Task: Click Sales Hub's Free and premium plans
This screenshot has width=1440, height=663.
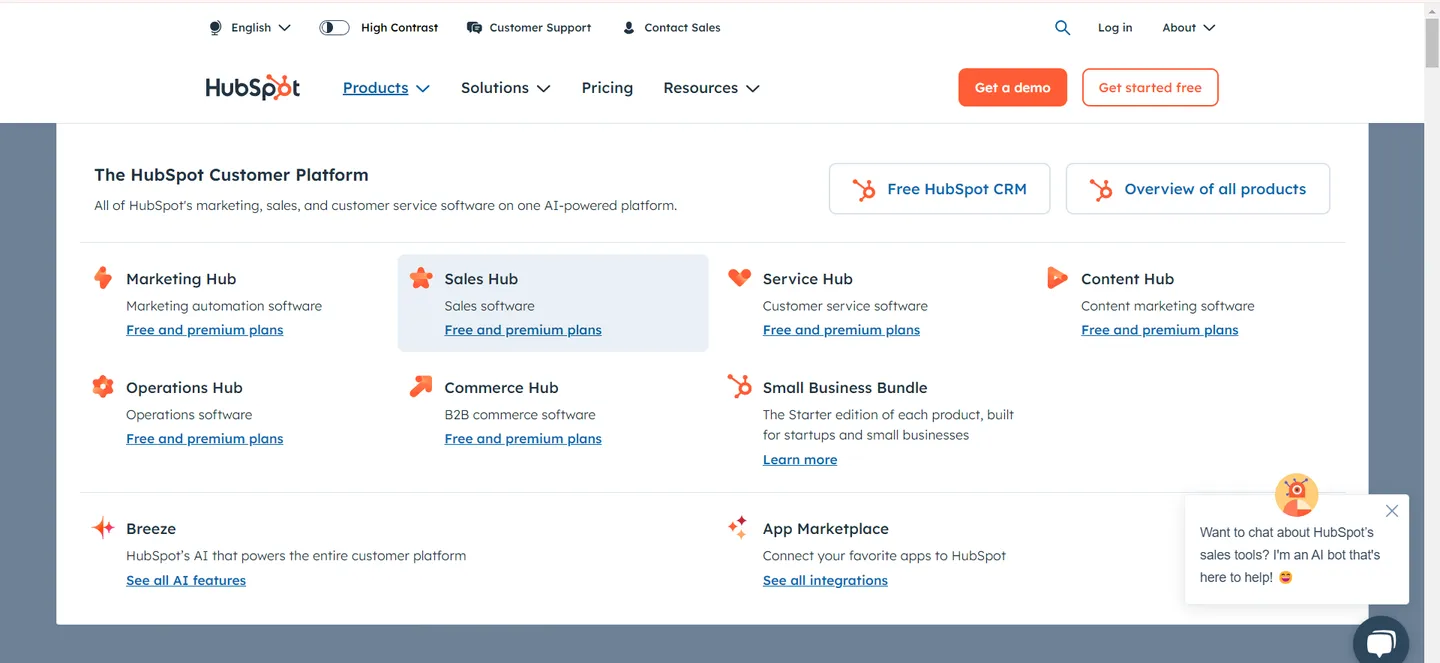Action: coord(523,330)
